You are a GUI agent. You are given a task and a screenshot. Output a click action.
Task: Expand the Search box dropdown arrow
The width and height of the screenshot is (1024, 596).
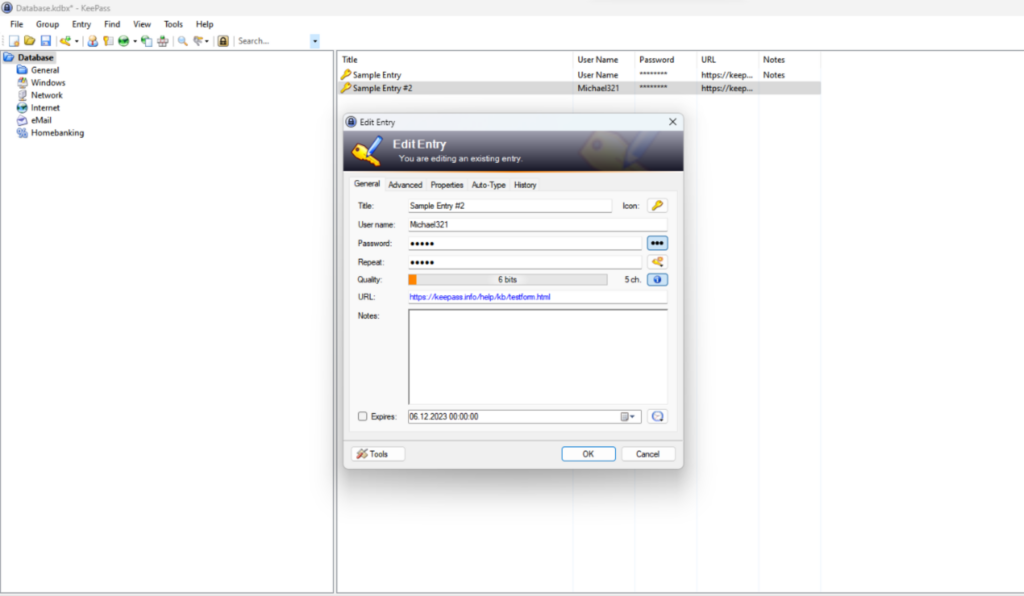[x=315, y=41]
